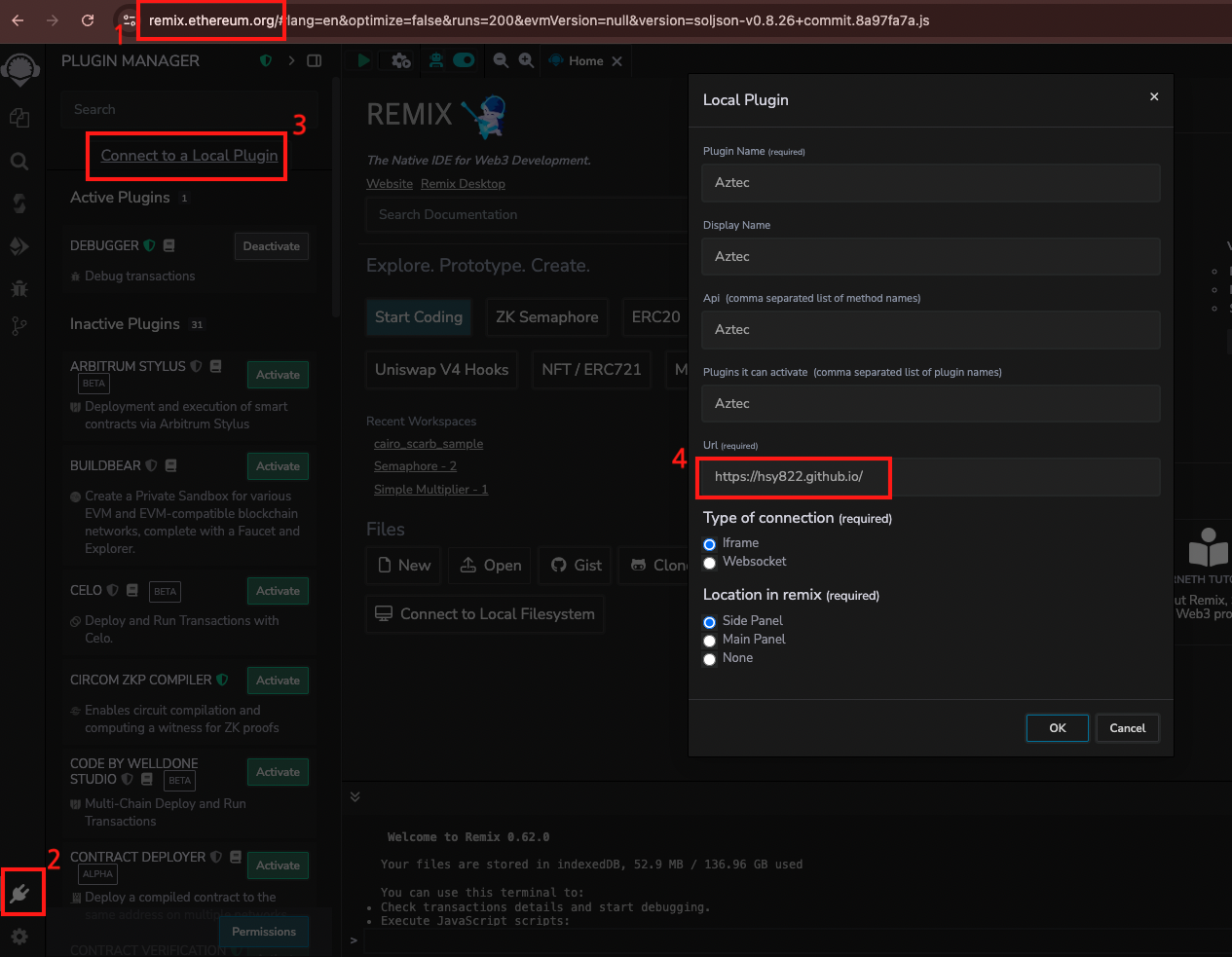Image resolution: width=1232 pixels, height=957 pixels.
Task: Open the Solidity compiler sidebar icon
Action: [x=19, y=203]
